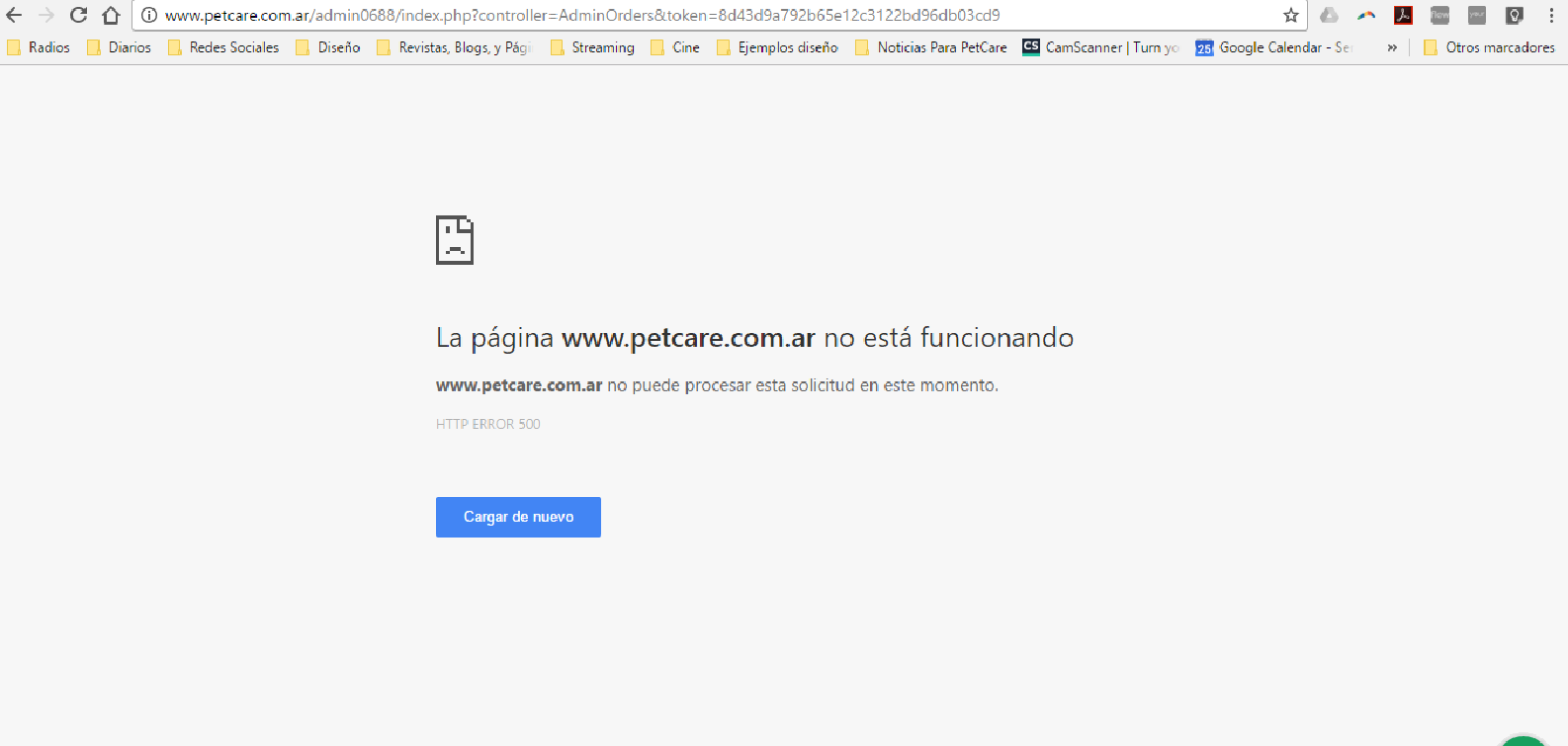Click the gray 'your' extension icon
1568x746 pixels.
[x=1477, y=15]
